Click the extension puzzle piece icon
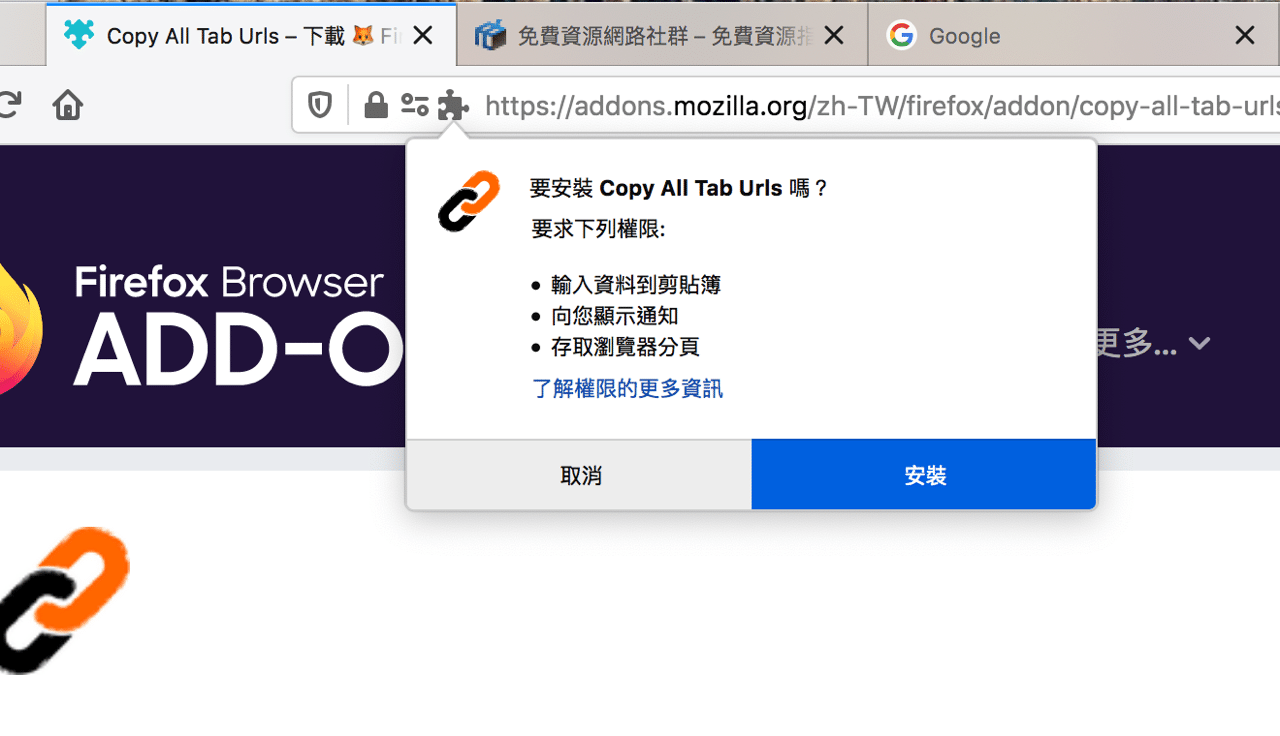Screen dimensions: 1280x736 click(453, 104)
